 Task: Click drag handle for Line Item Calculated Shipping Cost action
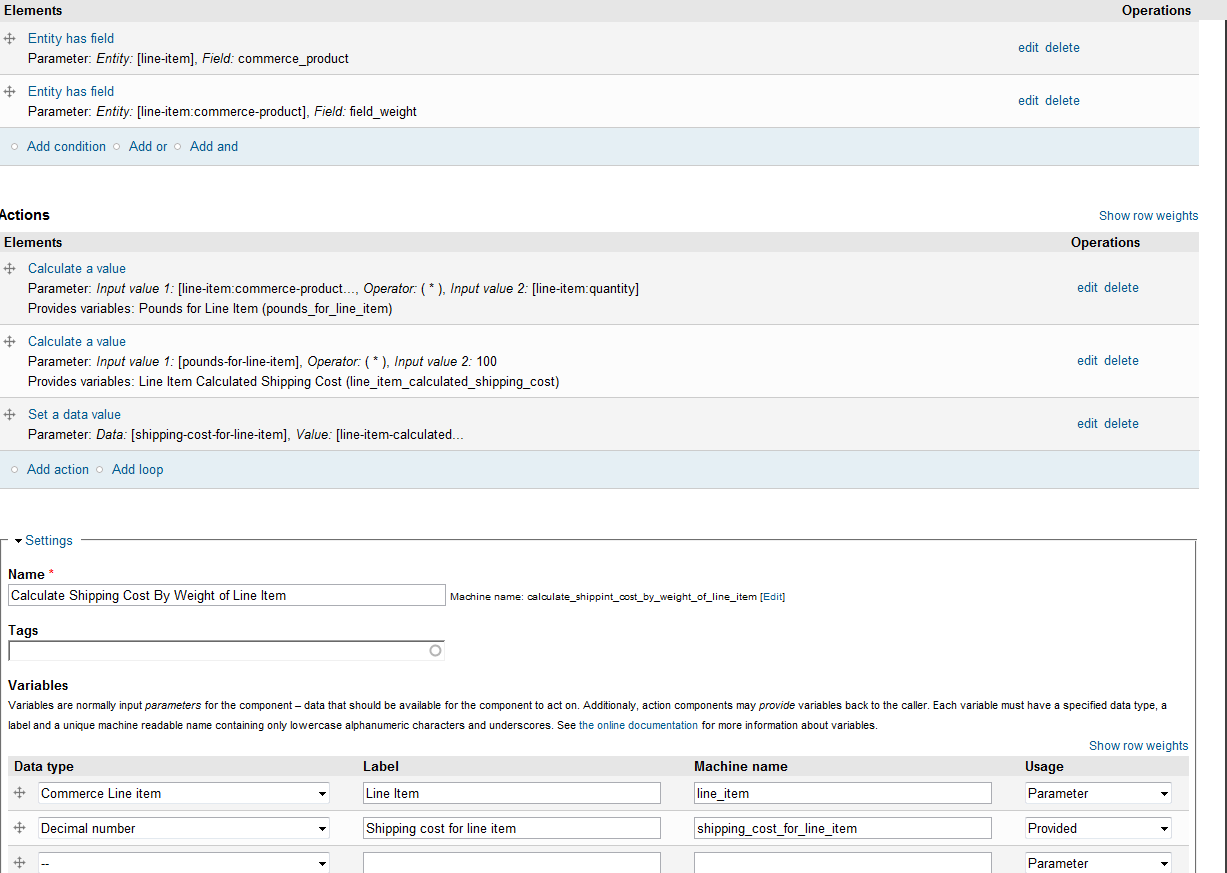[10, 342]
